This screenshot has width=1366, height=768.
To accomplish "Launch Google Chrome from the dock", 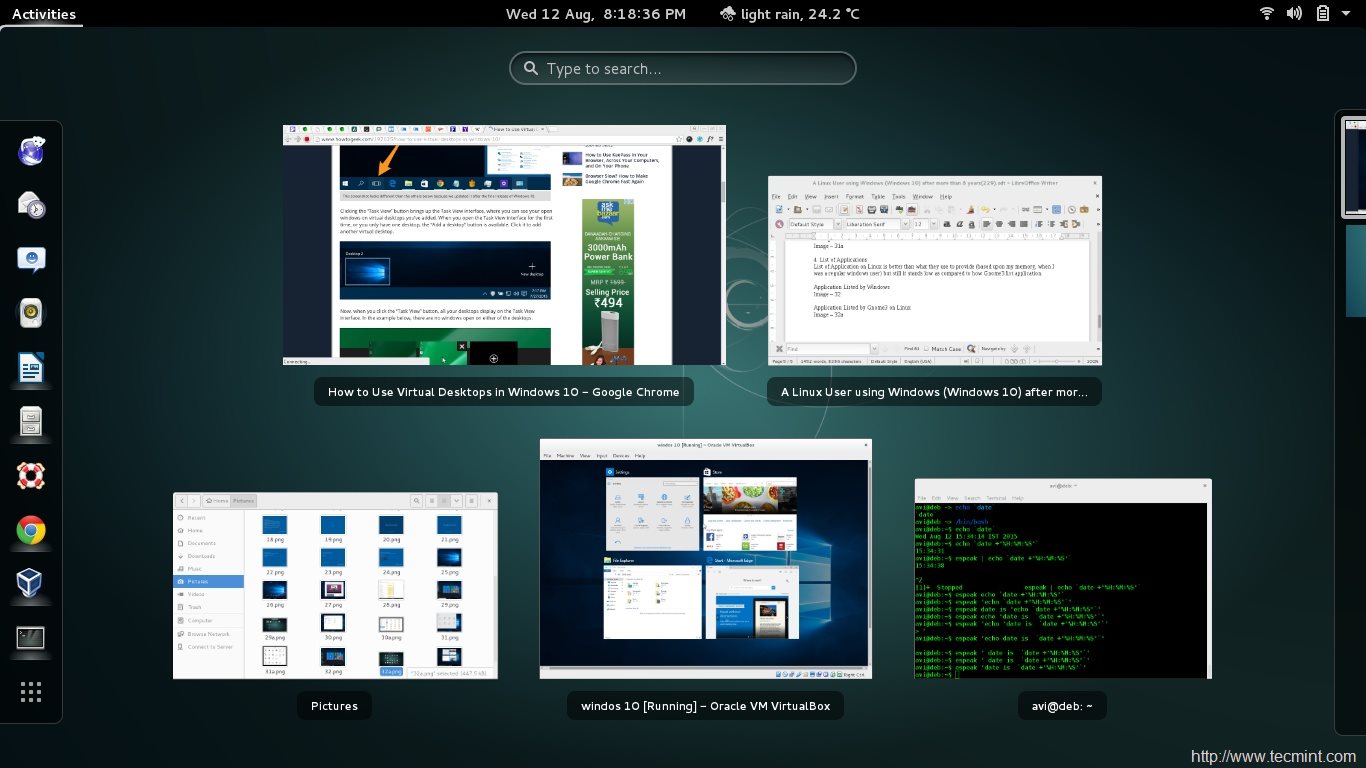I will (30, 530).
